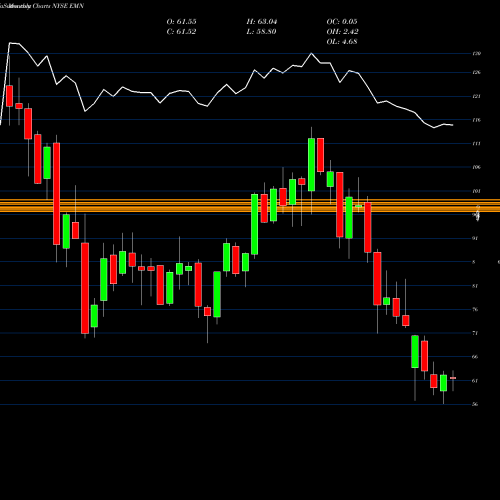Click the 56 price axis label

pyautogui.click(x=475, y=404)
